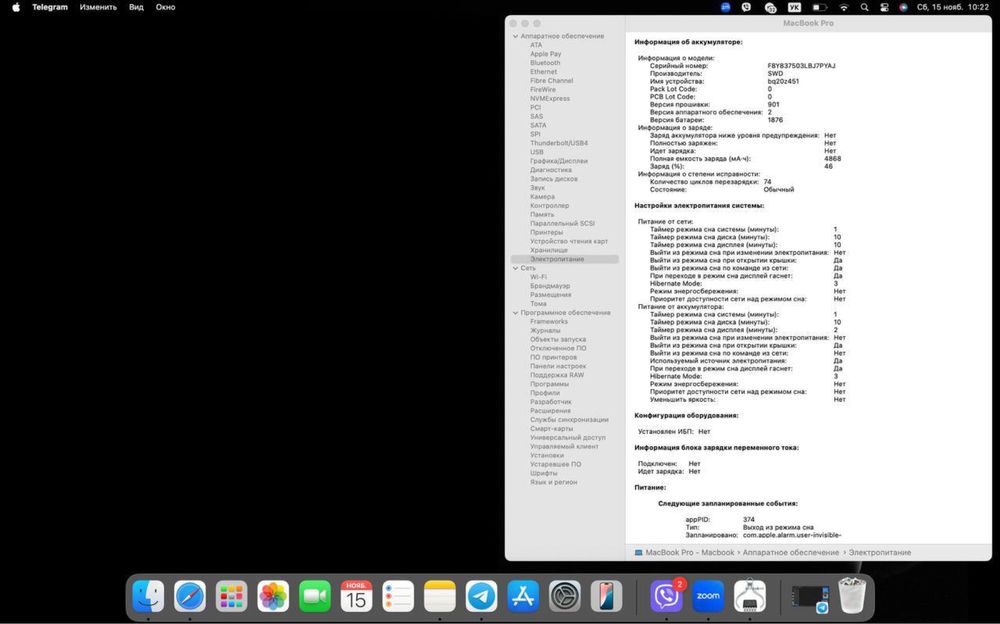Click Электропитание in the path bar

879,553
